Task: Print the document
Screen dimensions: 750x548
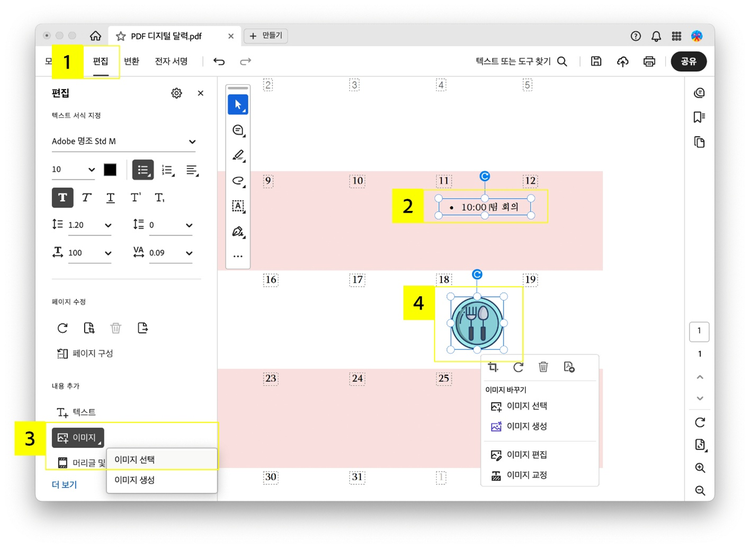Action: point(649,61)
